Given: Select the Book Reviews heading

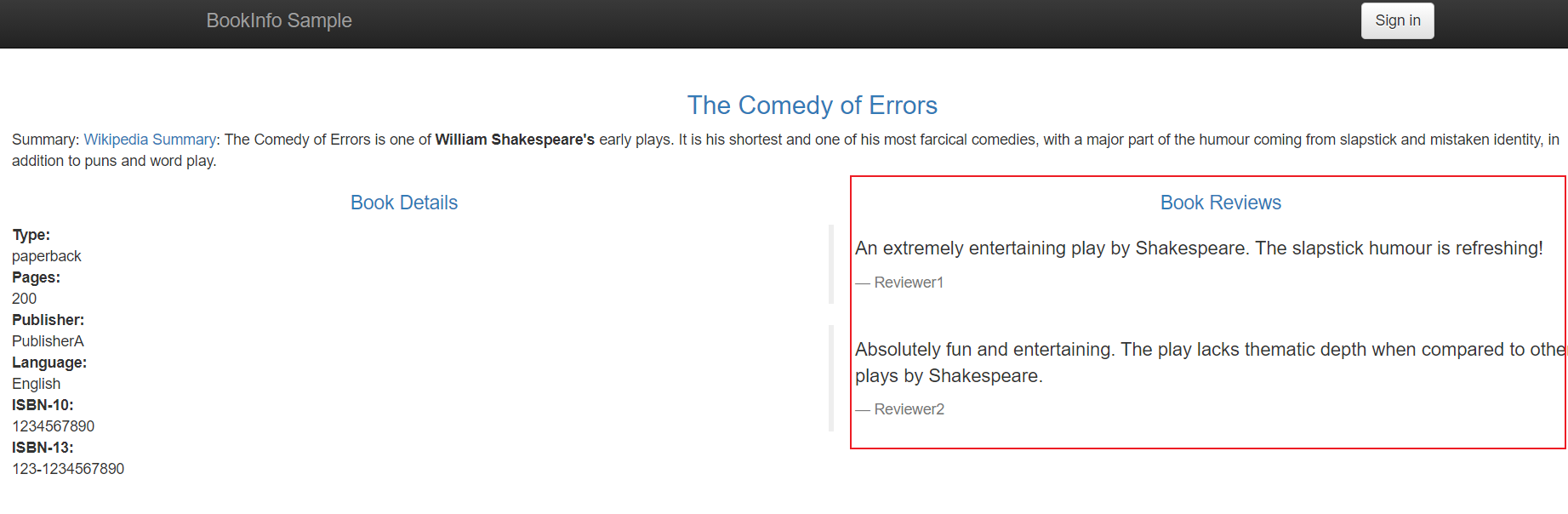Looking at the screenshot, I should point(1220,203).
